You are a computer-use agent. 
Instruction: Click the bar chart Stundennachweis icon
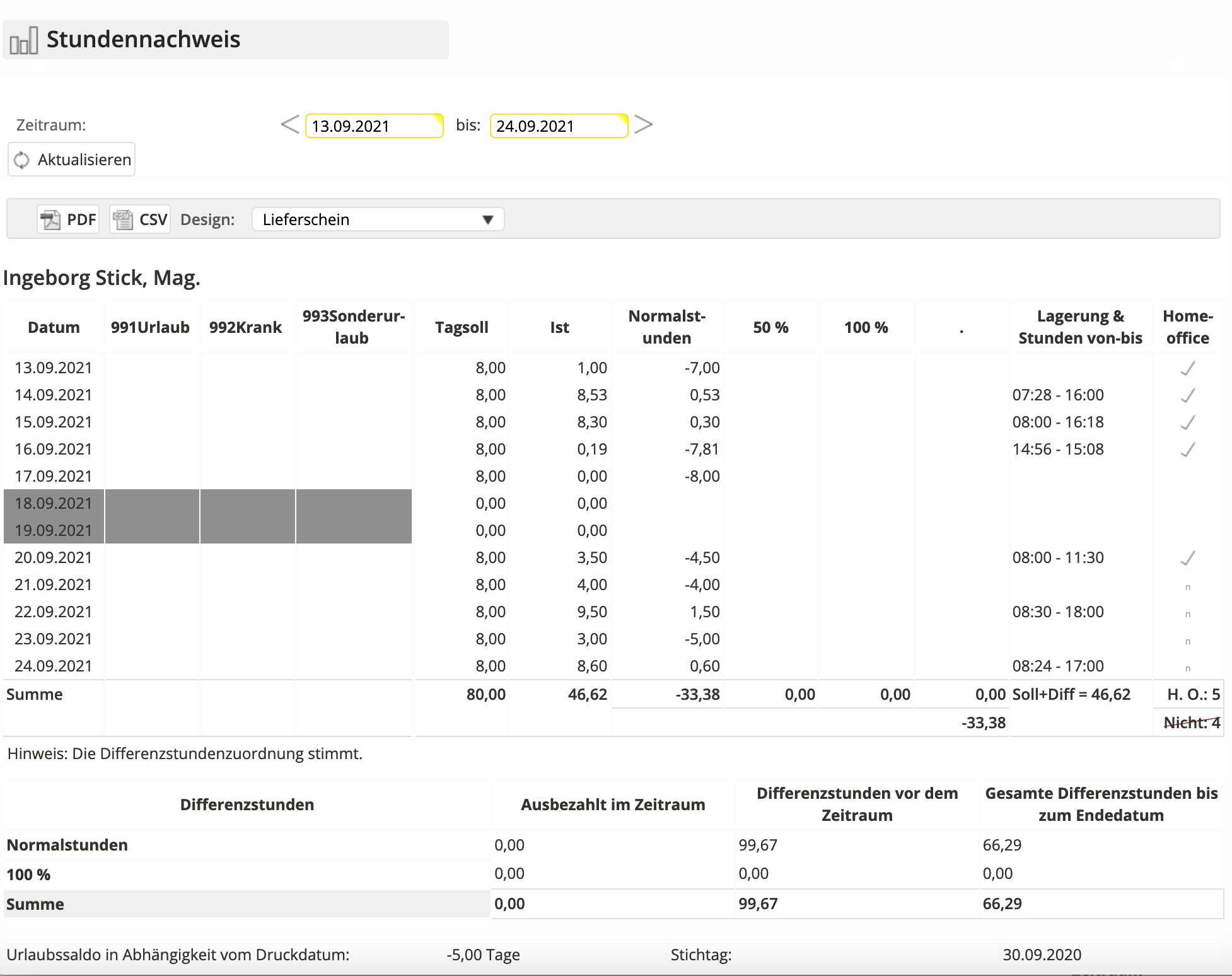coord(24,40)
